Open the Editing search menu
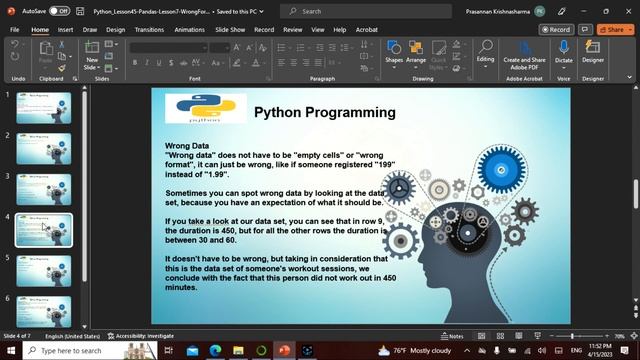640x360 pixels. coord(485,54)
